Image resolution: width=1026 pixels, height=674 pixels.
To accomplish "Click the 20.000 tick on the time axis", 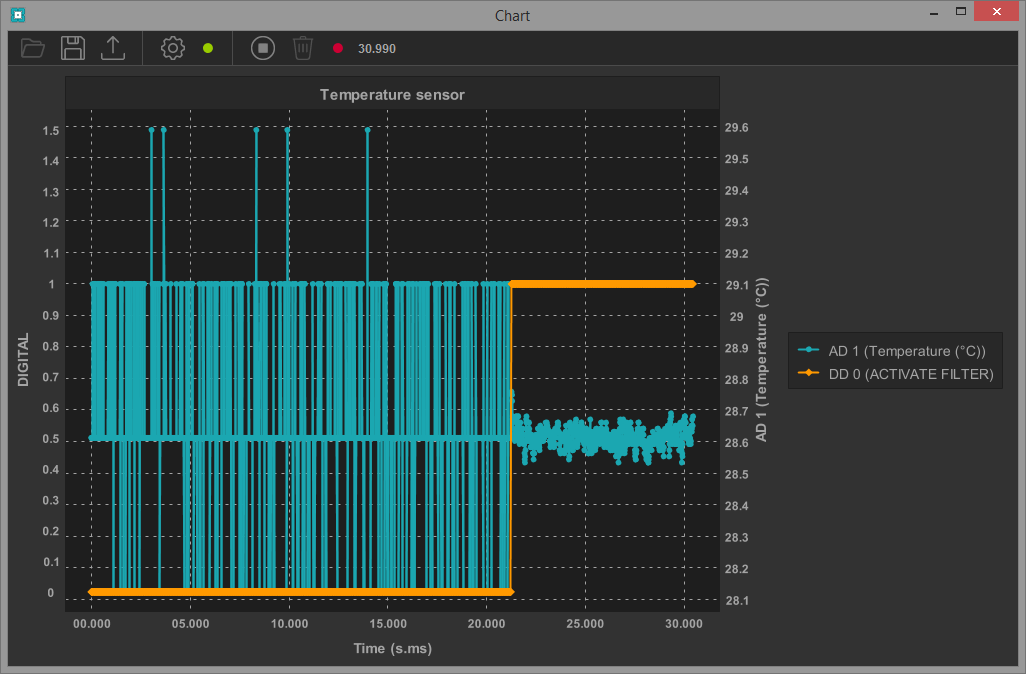I will coord(486,622).
